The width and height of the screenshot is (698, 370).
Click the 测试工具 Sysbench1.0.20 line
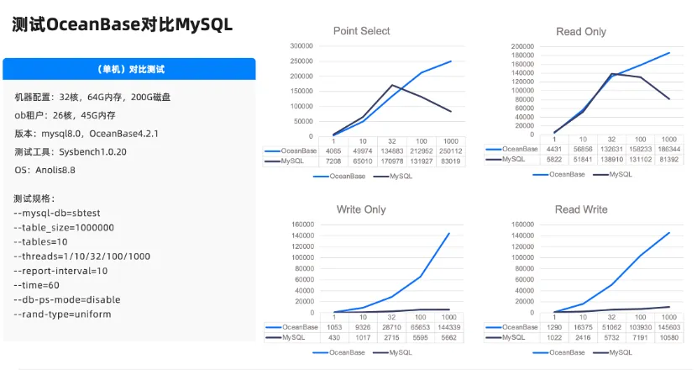pos(70,152)
